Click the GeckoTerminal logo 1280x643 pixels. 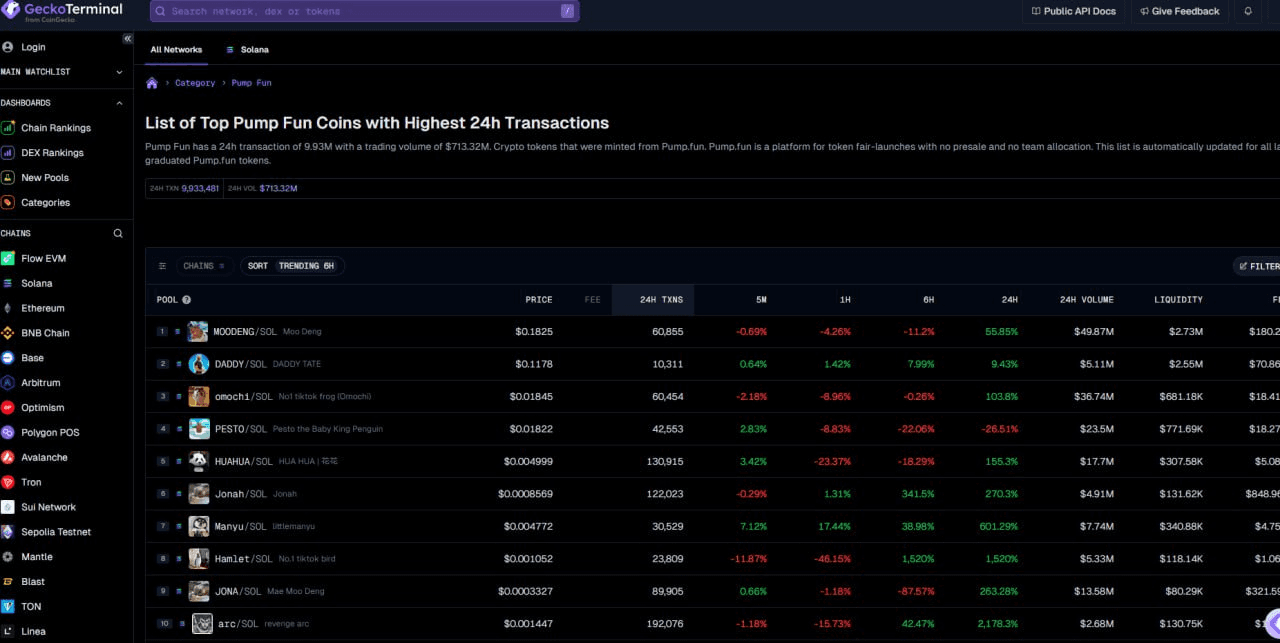(x=62, y=11)
